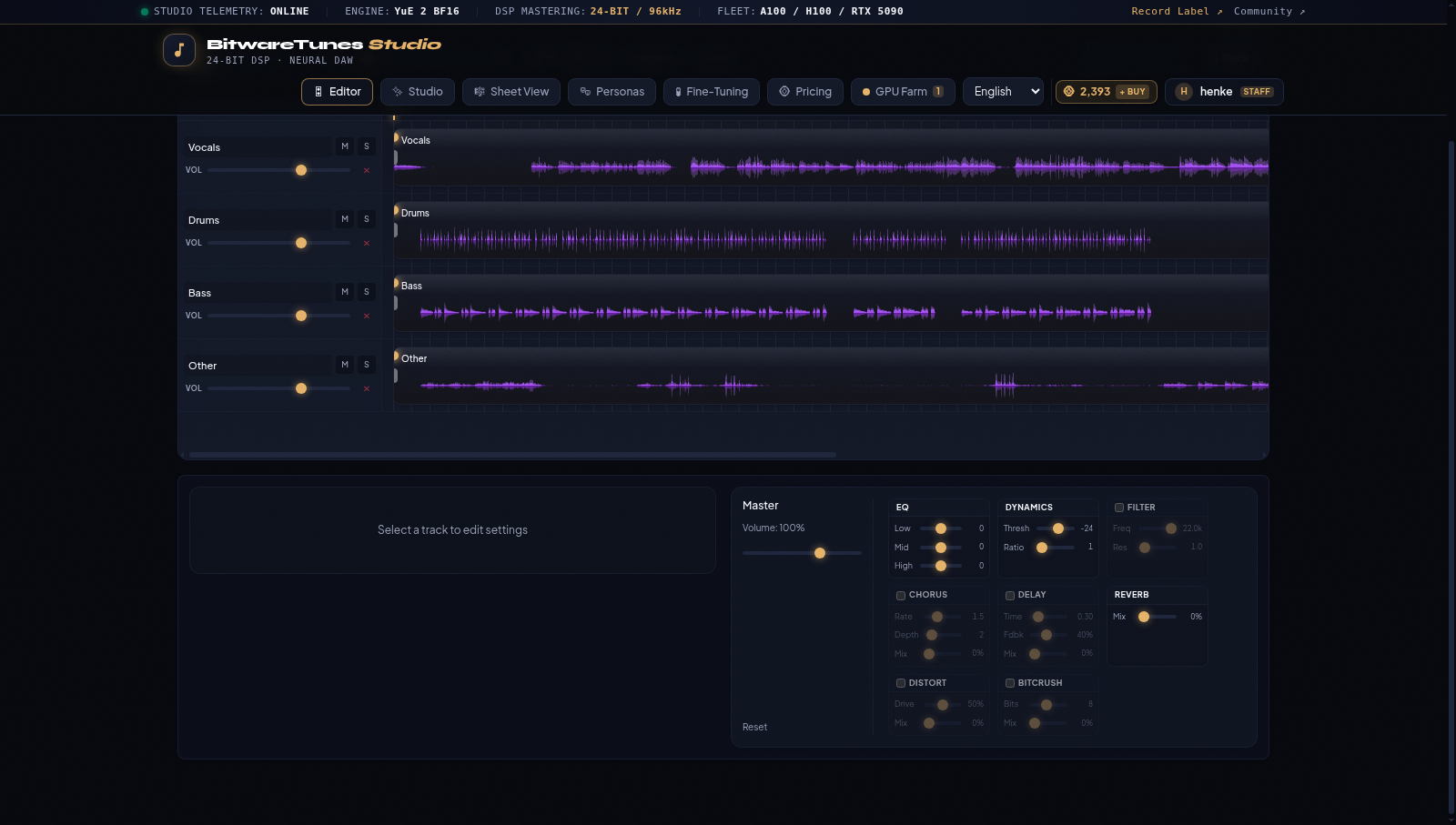Click the Dynamics Thresh slider handle
Viewport: 1456px width, 825px height.
click(x=1058, y=528)
